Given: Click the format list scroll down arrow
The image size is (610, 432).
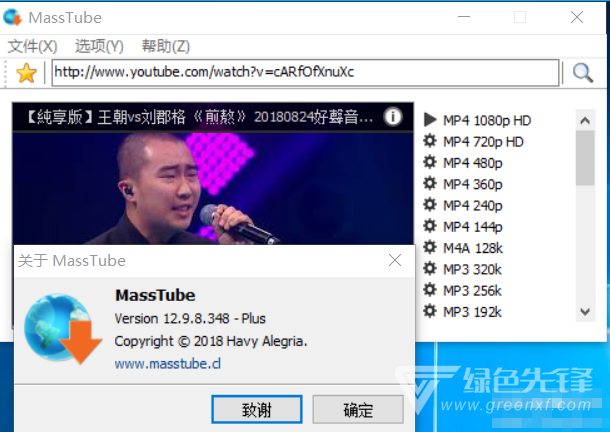Looking at the screenshot, I should pyautogui.click(x=585, y=312).
